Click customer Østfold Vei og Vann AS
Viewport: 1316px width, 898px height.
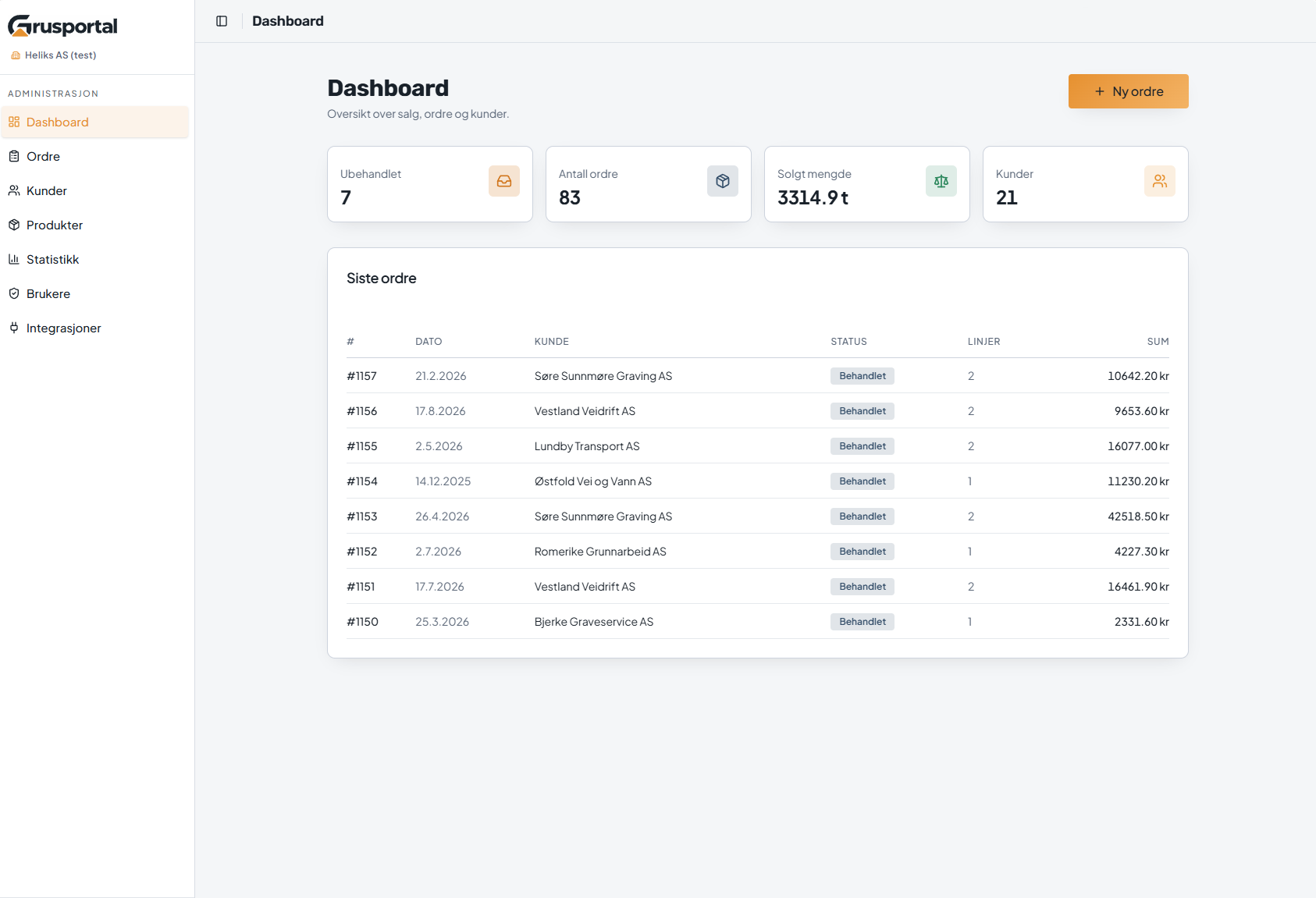593,481
